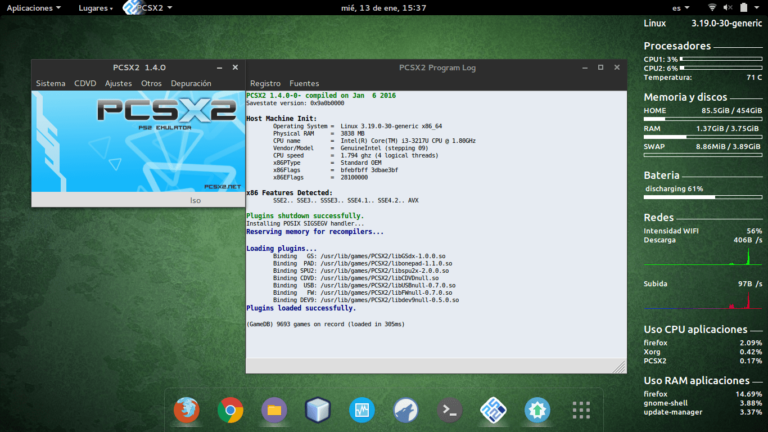Open the CDVD menu
Screen dimensions: 768x432
[85, 83]
